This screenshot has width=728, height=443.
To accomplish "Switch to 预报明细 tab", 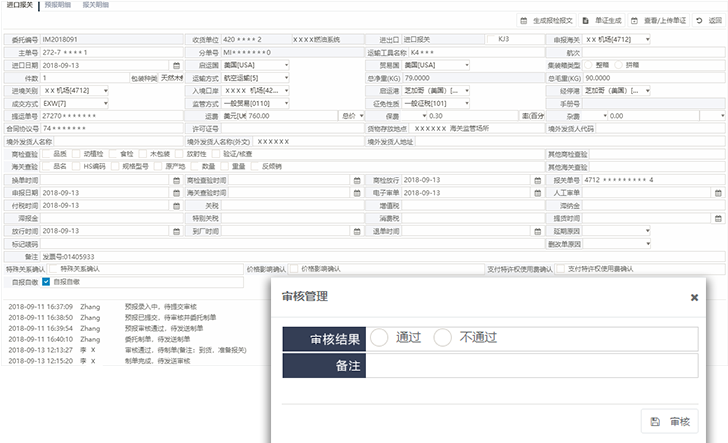I will click(x=58, y=5).
